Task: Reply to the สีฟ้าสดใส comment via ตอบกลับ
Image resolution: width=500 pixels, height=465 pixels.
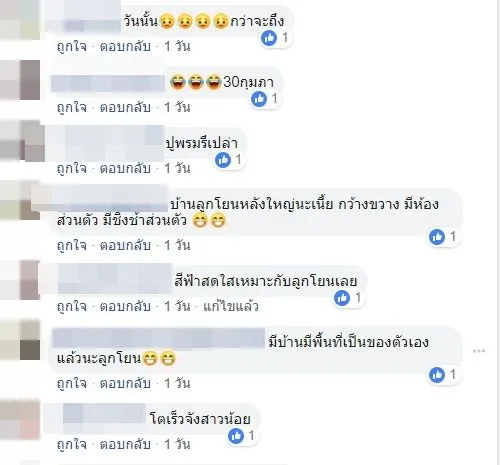Action: 125,306
